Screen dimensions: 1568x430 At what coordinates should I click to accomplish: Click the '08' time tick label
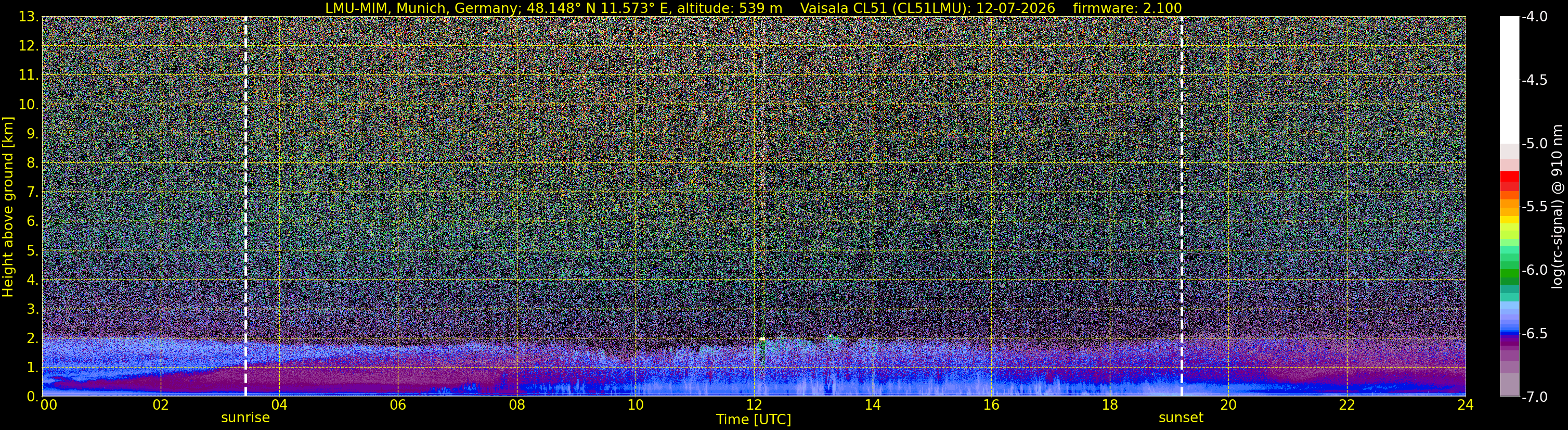[x=516, y=405]
